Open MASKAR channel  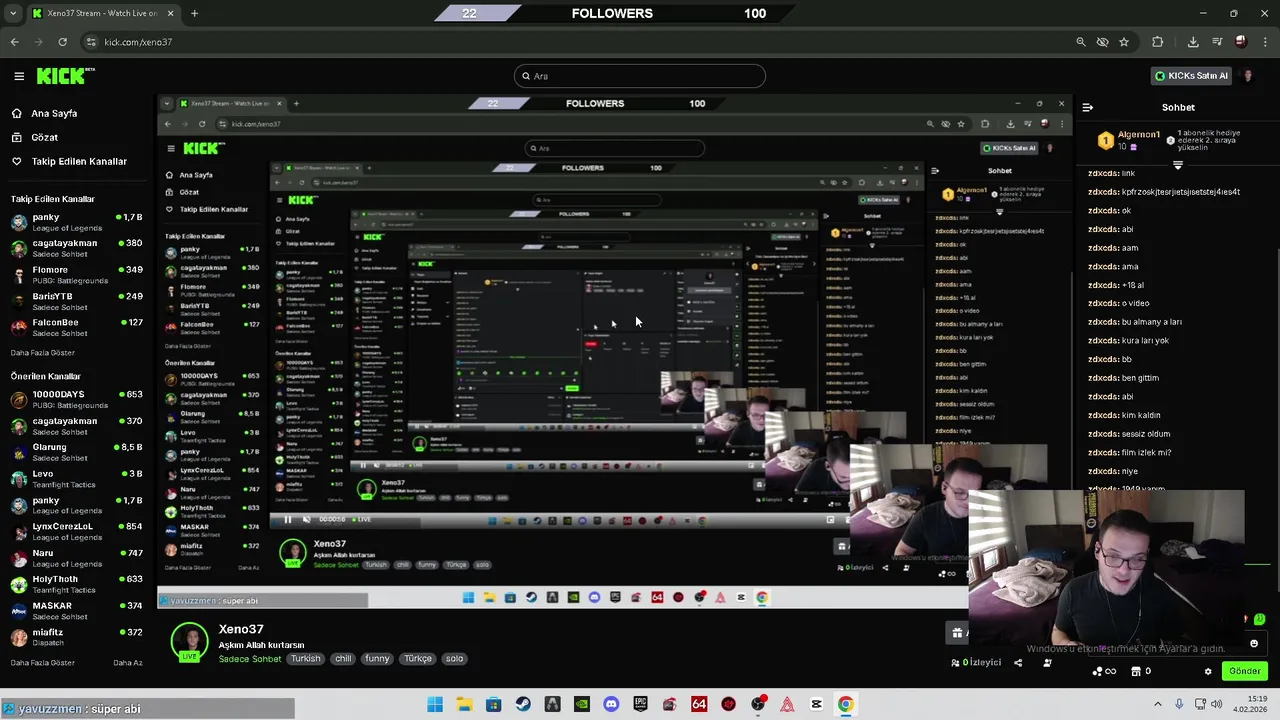(x=76, y=610)
